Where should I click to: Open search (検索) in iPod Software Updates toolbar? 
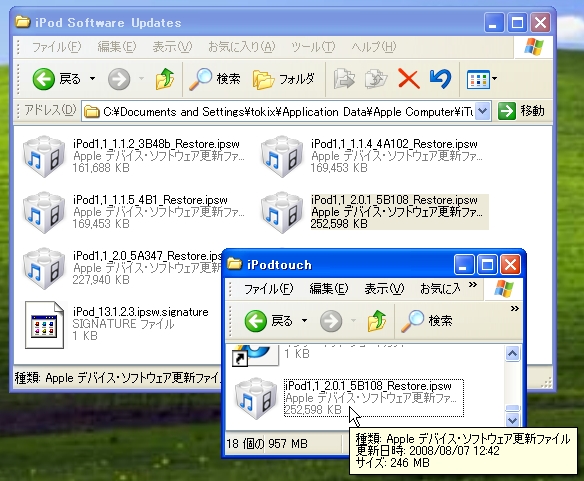(215, 79)
